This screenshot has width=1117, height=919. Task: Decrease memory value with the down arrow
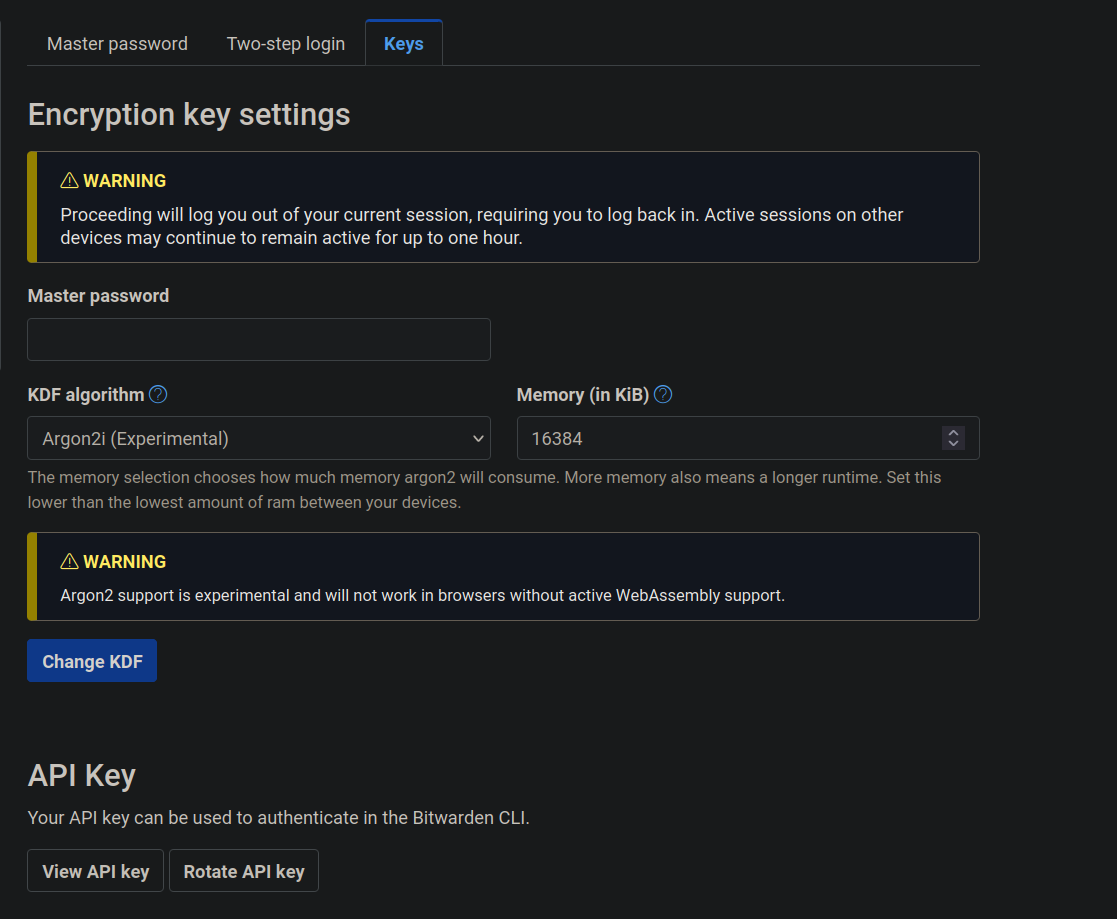(x=953, y=443)
